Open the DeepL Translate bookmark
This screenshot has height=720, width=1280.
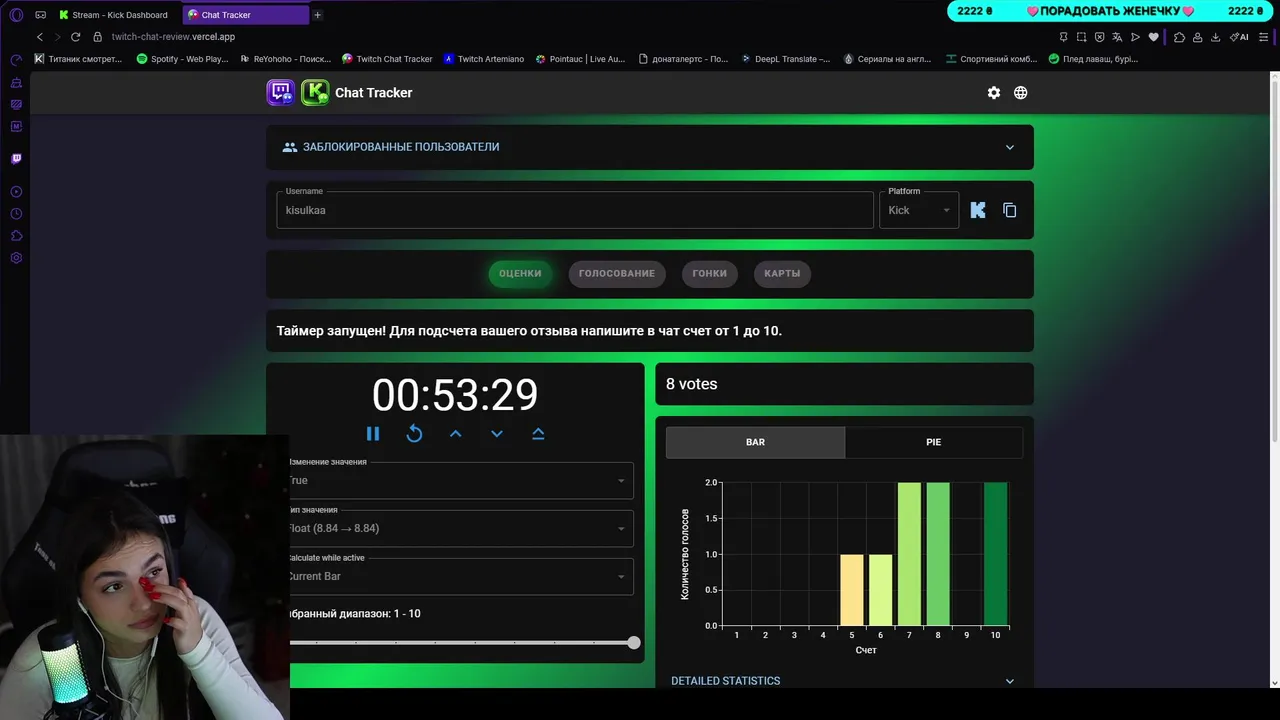(x=785, y=59)
